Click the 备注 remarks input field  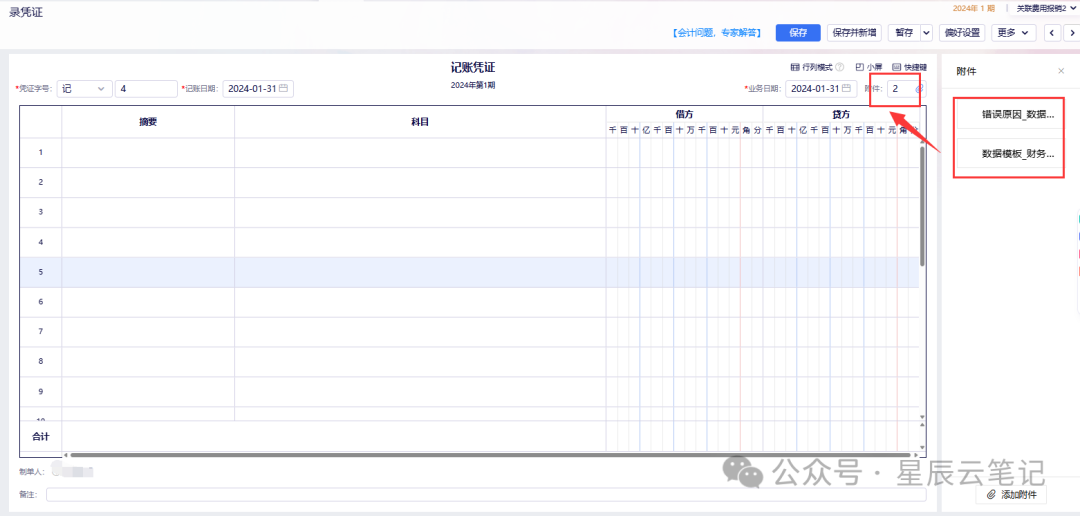tap(486, 495)
